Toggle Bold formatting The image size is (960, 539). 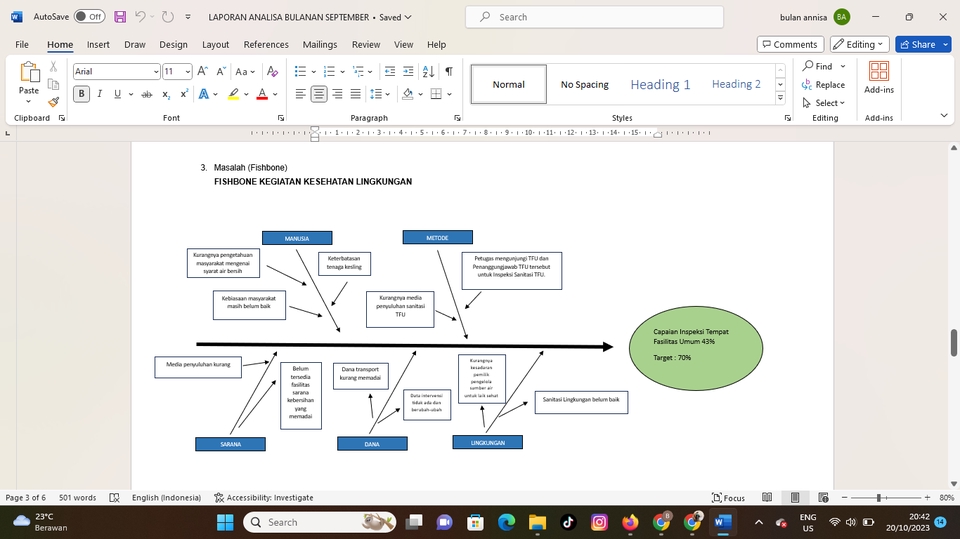(x=81, y=94)
